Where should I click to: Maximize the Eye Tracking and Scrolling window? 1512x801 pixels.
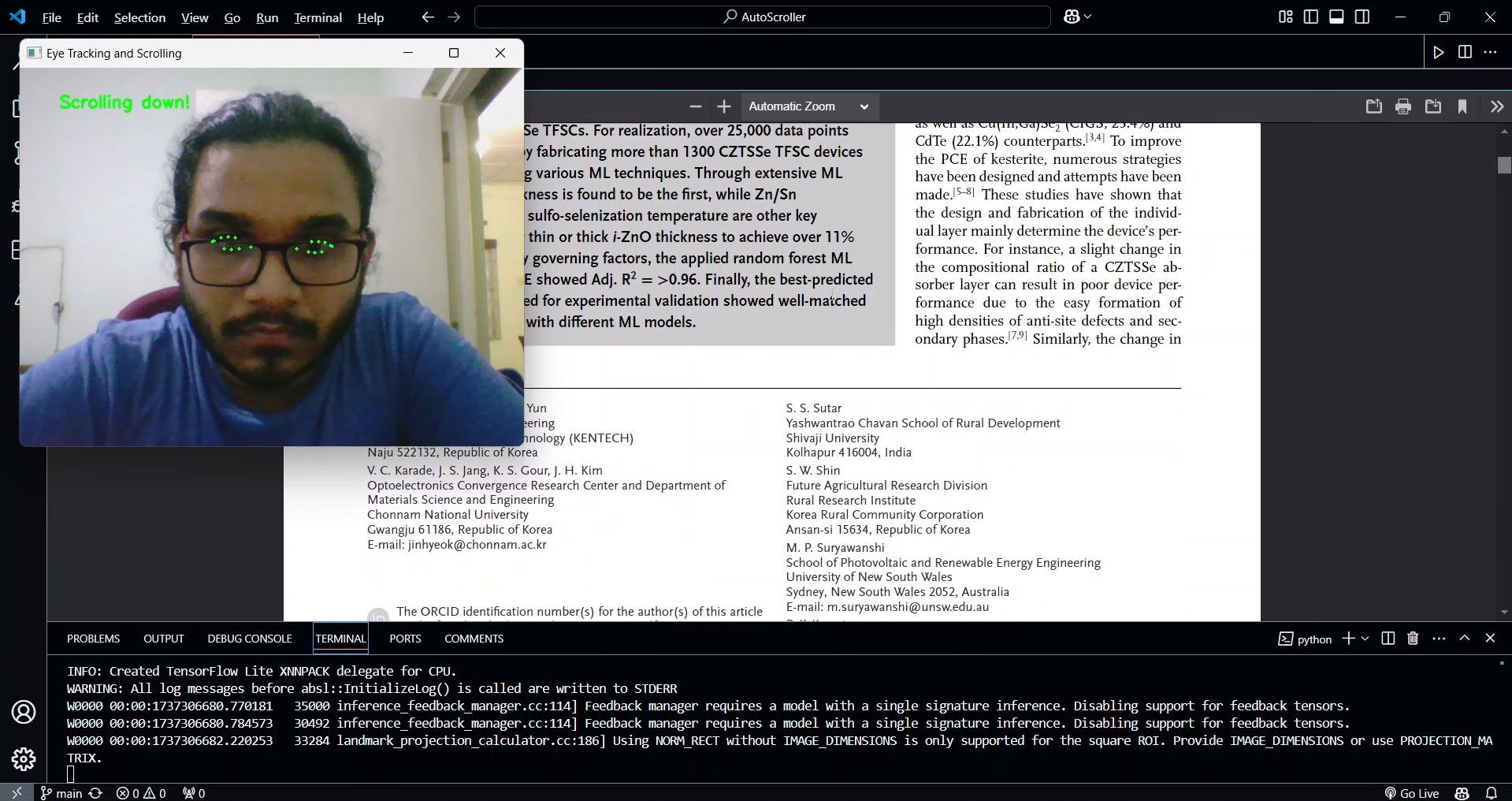[x=454, y=53]
